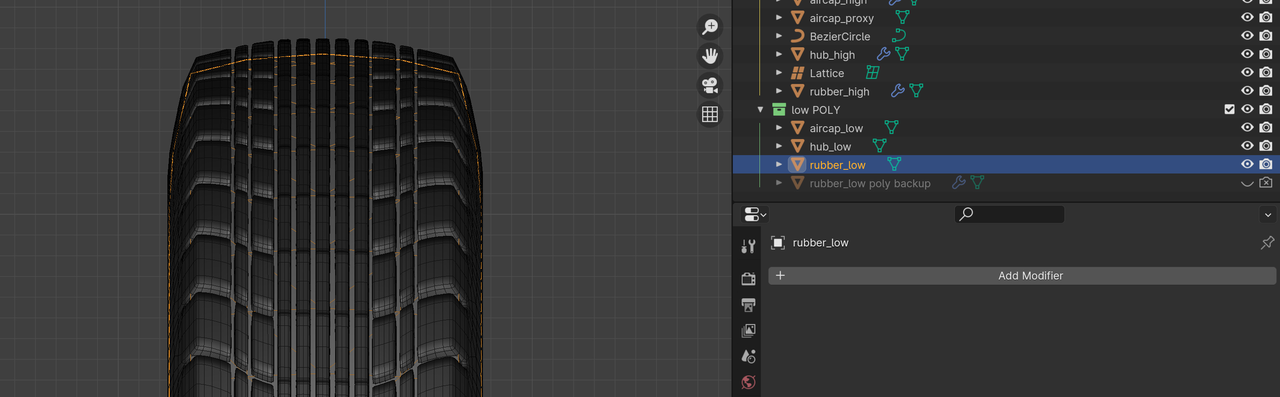Click the lattice data icon next to Lattice
The height and width of the screenshot is (397, 1280).
tap(872, 73)
